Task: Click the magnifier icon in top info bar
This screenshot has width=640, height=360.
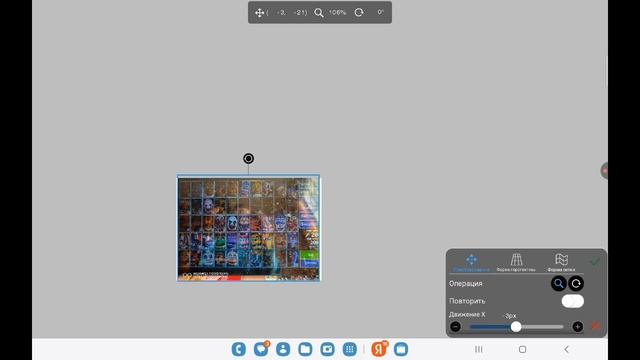Action: click(319, 13)
